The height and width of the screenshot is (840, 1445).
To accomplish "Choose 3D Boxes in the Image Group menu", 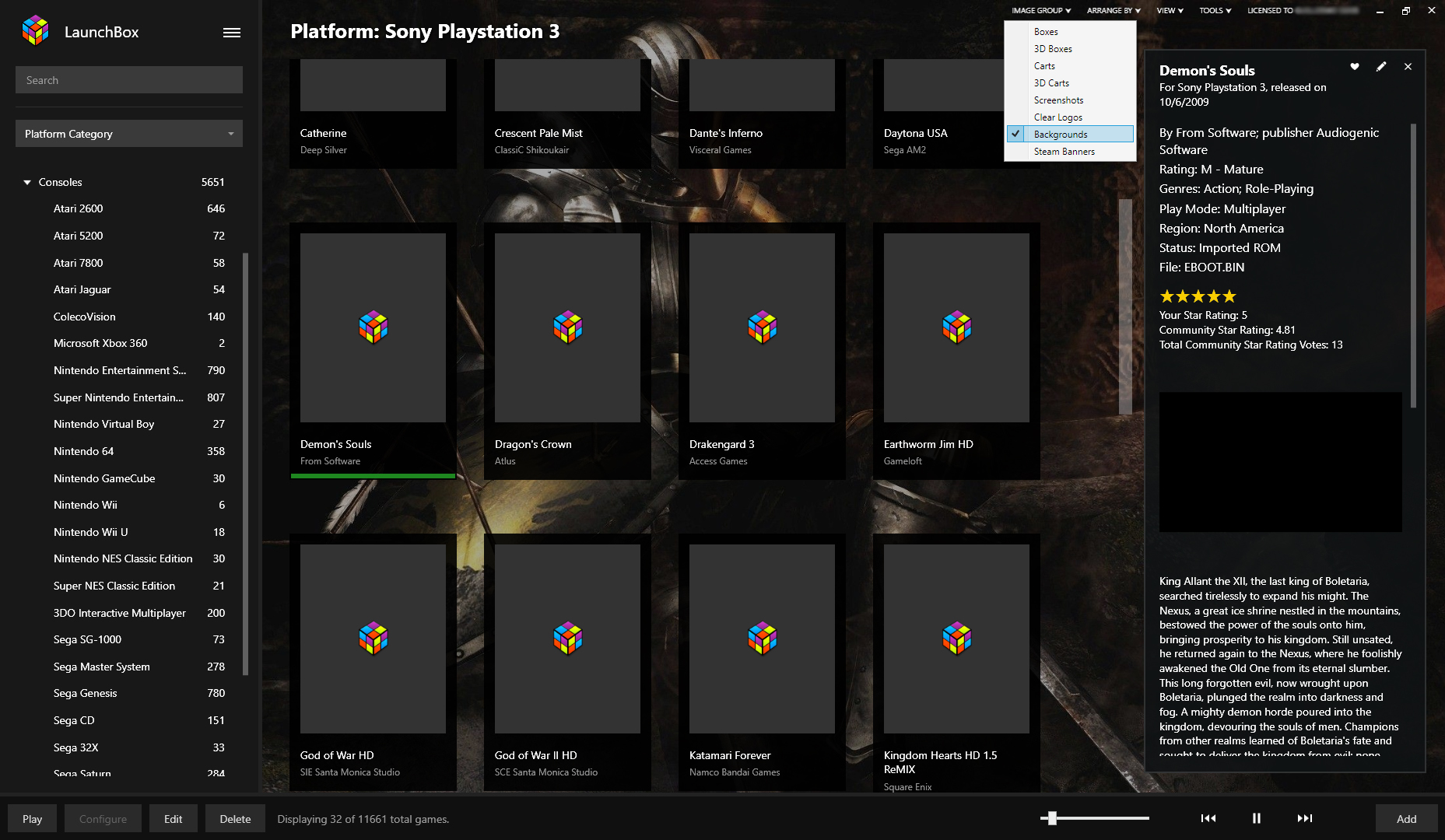I will point(1070,49).
